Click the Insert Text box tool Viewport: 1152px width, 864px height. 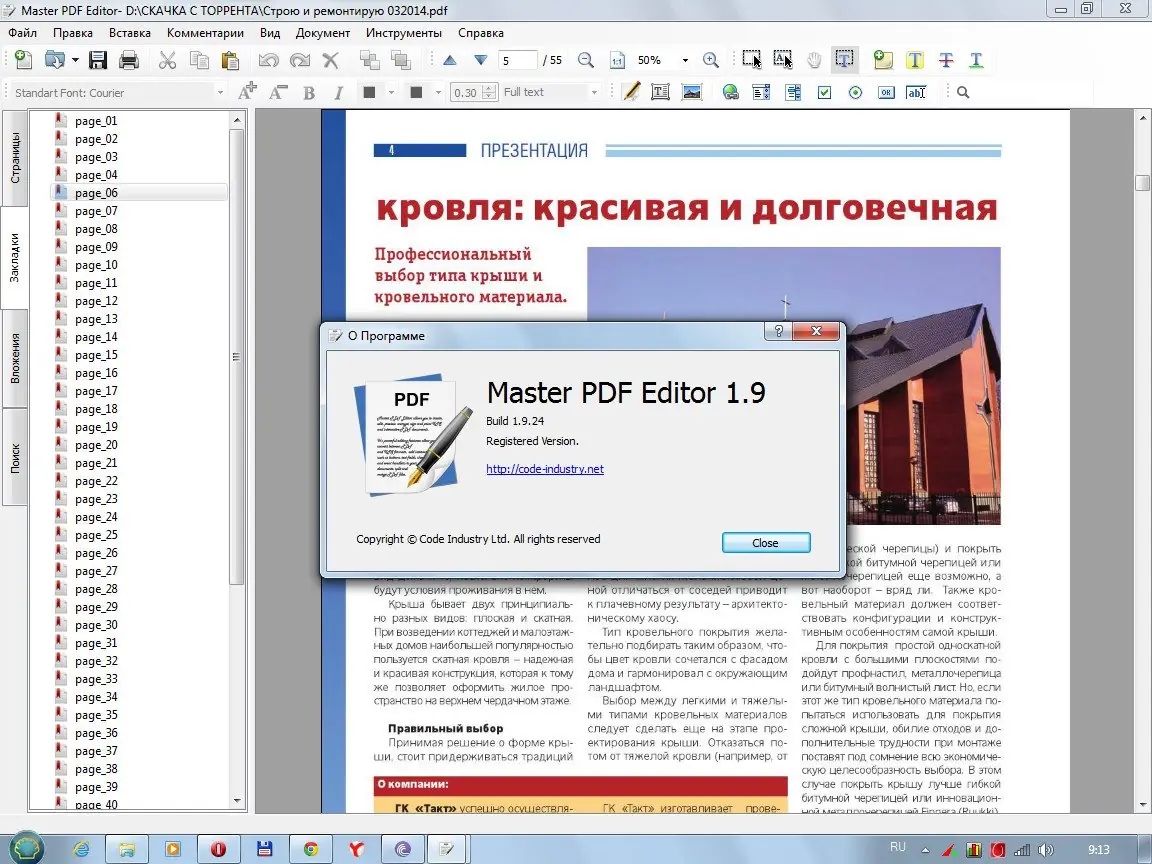pos(660,92)
